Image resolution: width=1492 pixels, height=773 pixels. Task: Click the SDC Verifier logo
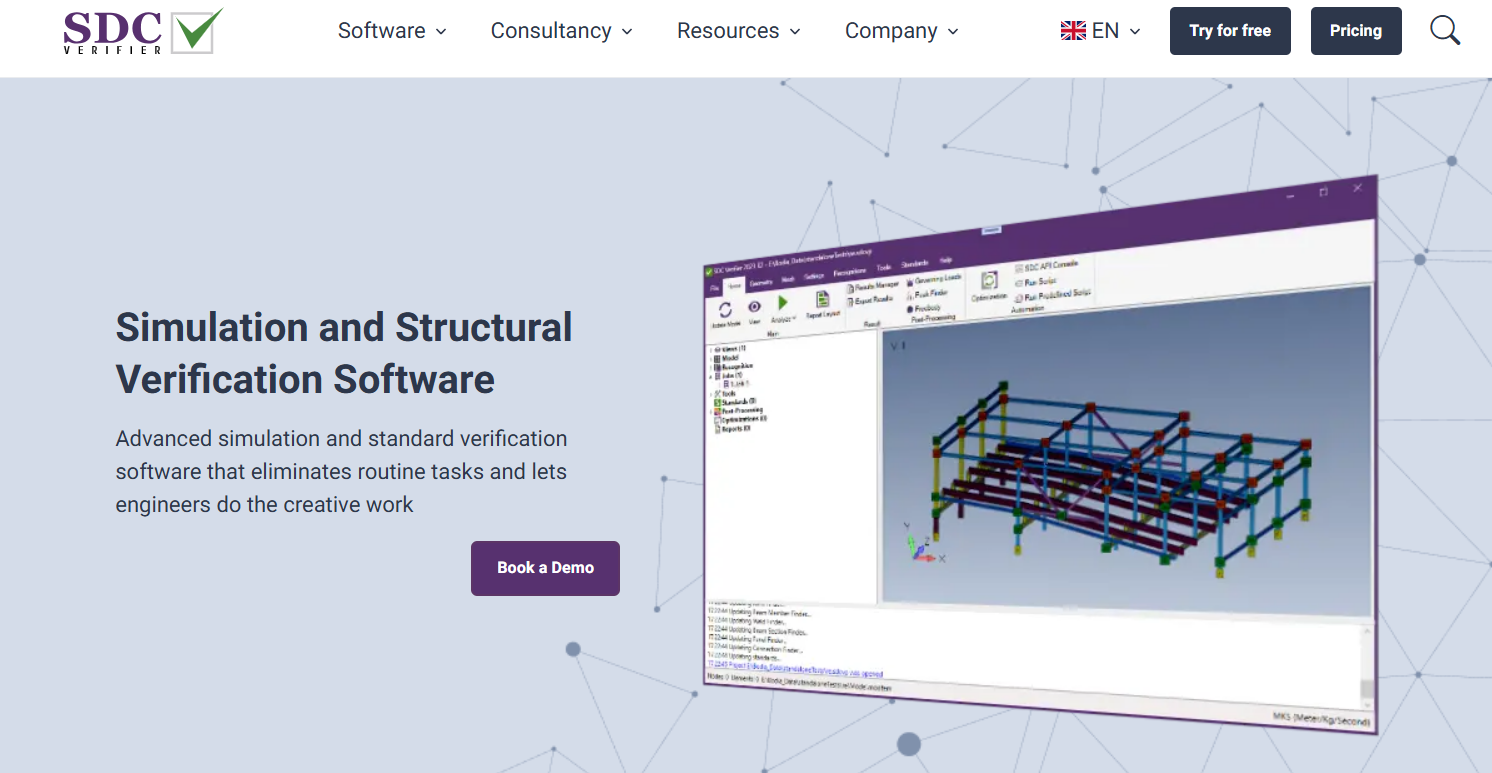point(143,31)
